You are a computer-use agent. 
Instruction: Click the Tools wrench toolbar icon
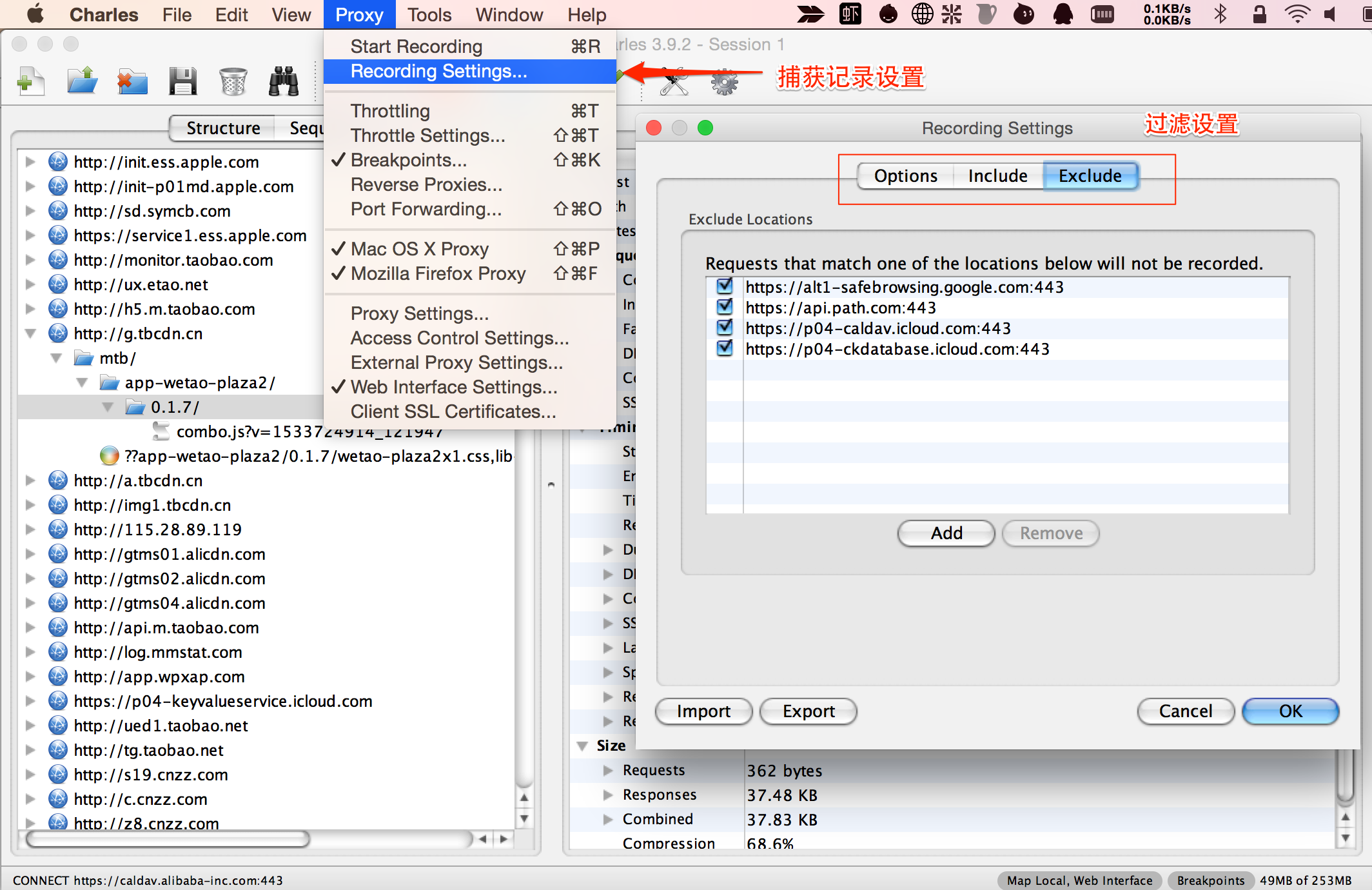pyautogui.click(x=674, y=83)
